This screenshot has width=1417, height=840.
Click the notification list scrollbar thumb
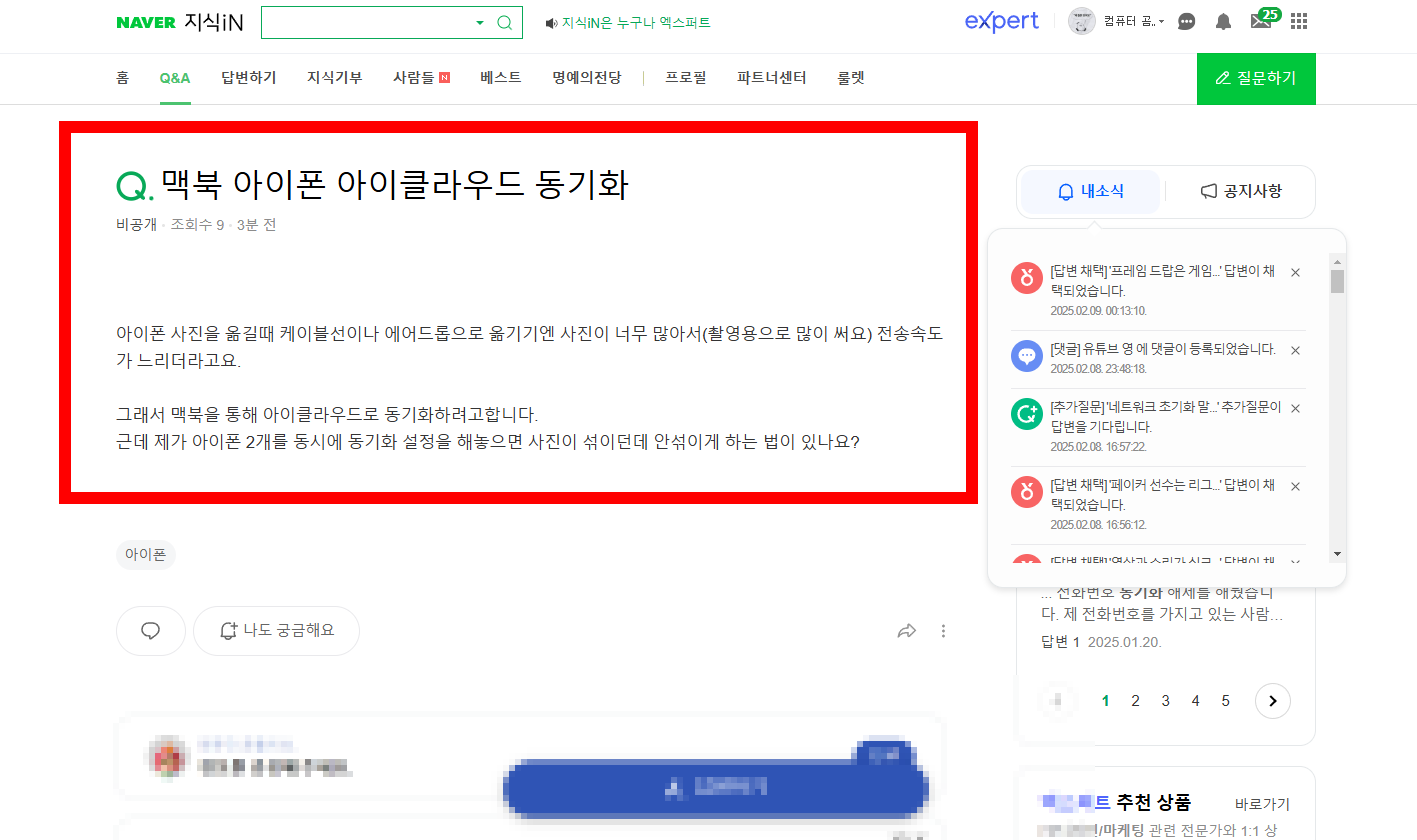click(x=1337, y=281)
